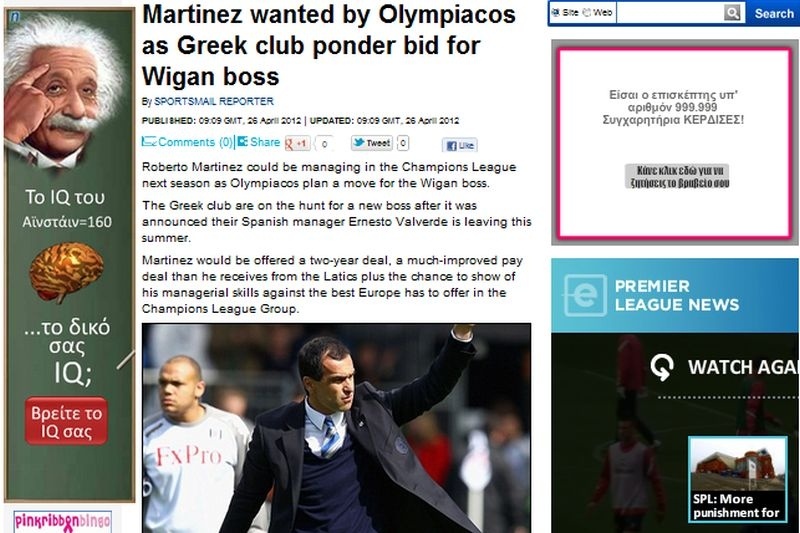This screenshot has width=800, height=533.
Task: Select the Web radio button
Action: click(586, 13)
